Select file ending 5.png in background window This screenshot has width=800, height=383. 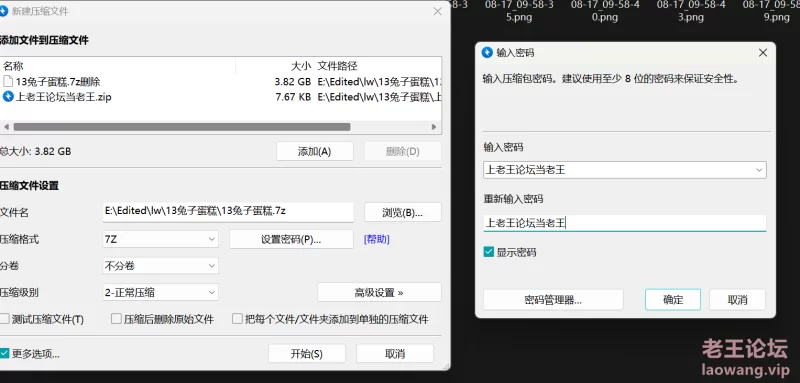(x=519, y=11)
